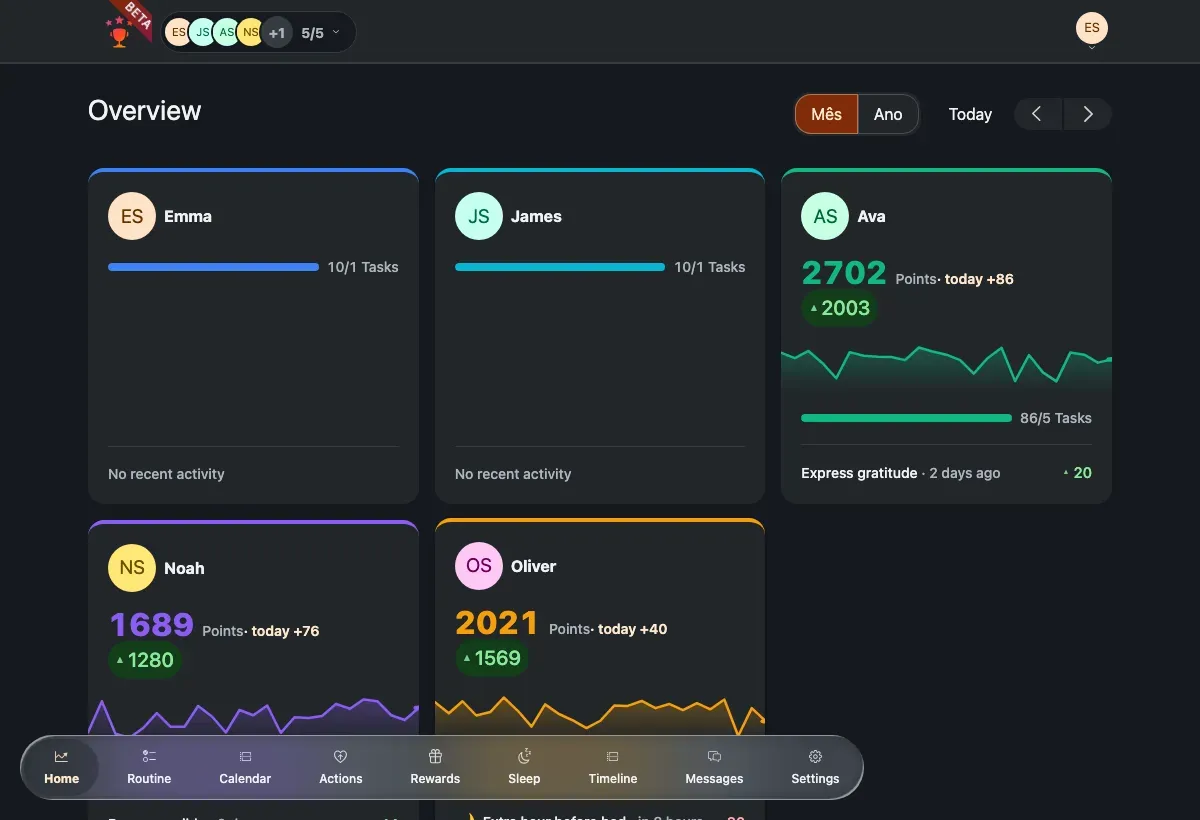
Task: Click Oliver's today +40 points text
Action: pos(632,629)
